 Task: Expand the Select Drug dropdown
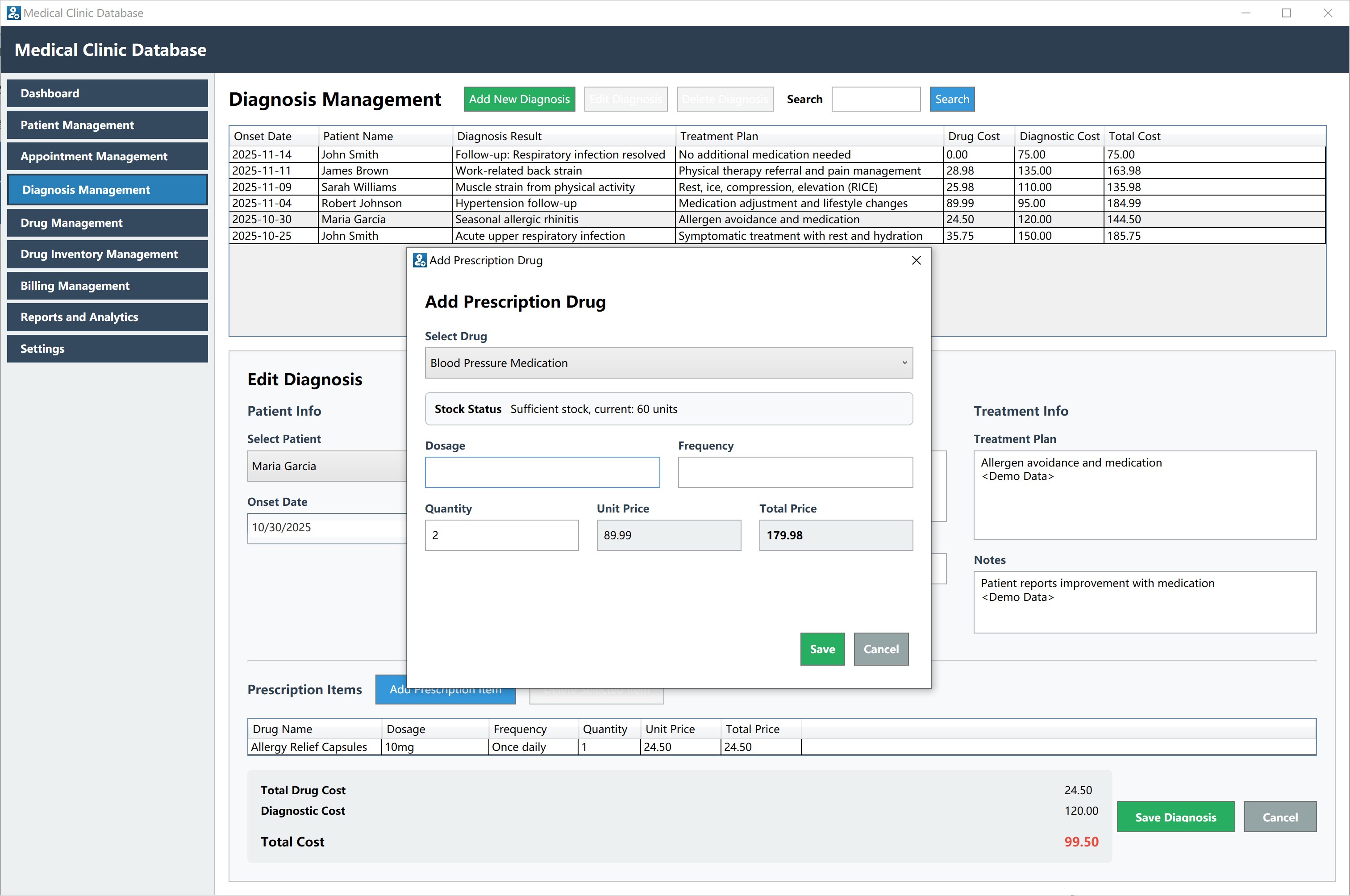coord(668,363)
